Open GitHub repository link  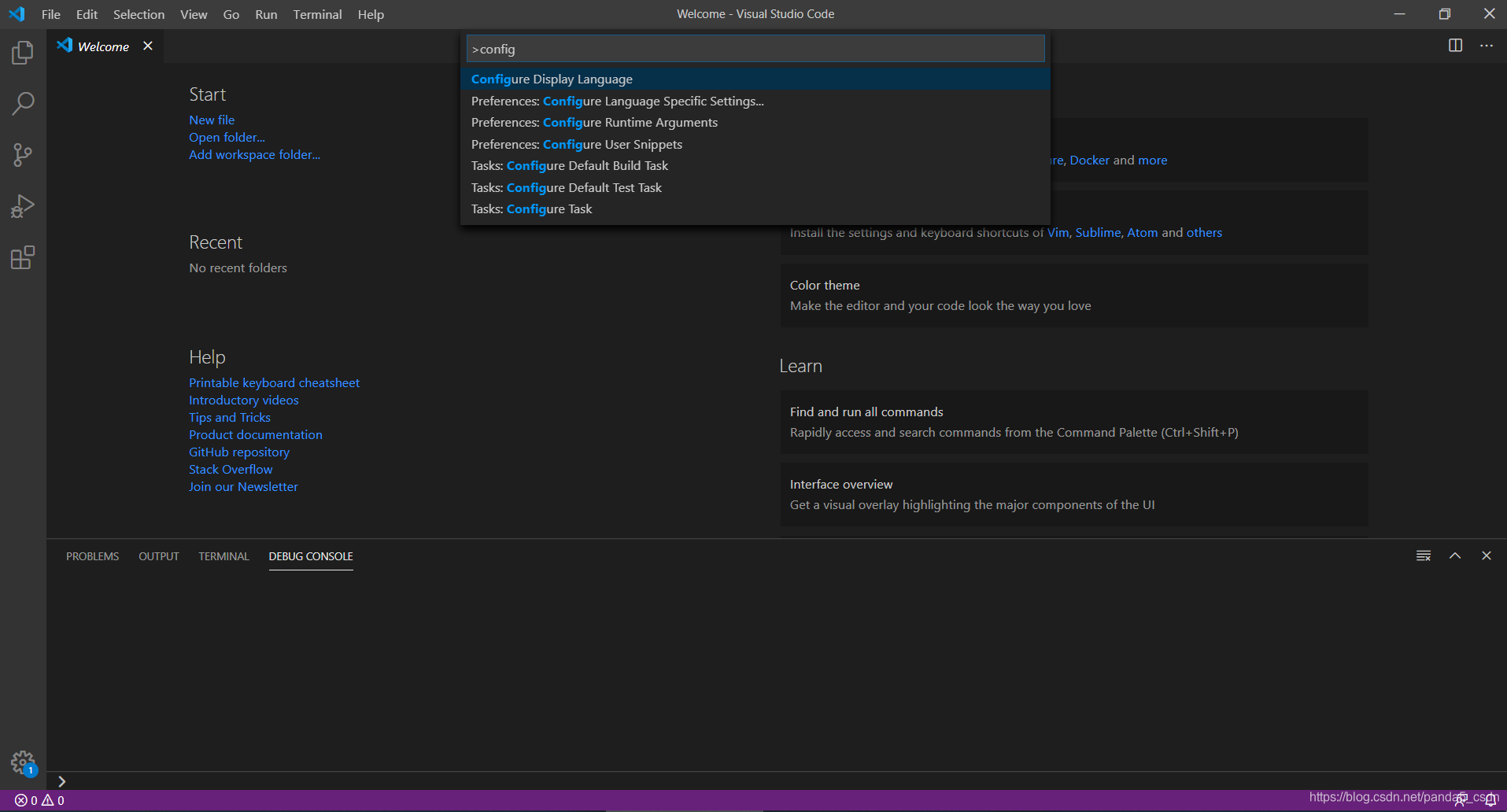pyautogui.click(x=239, y=452)
